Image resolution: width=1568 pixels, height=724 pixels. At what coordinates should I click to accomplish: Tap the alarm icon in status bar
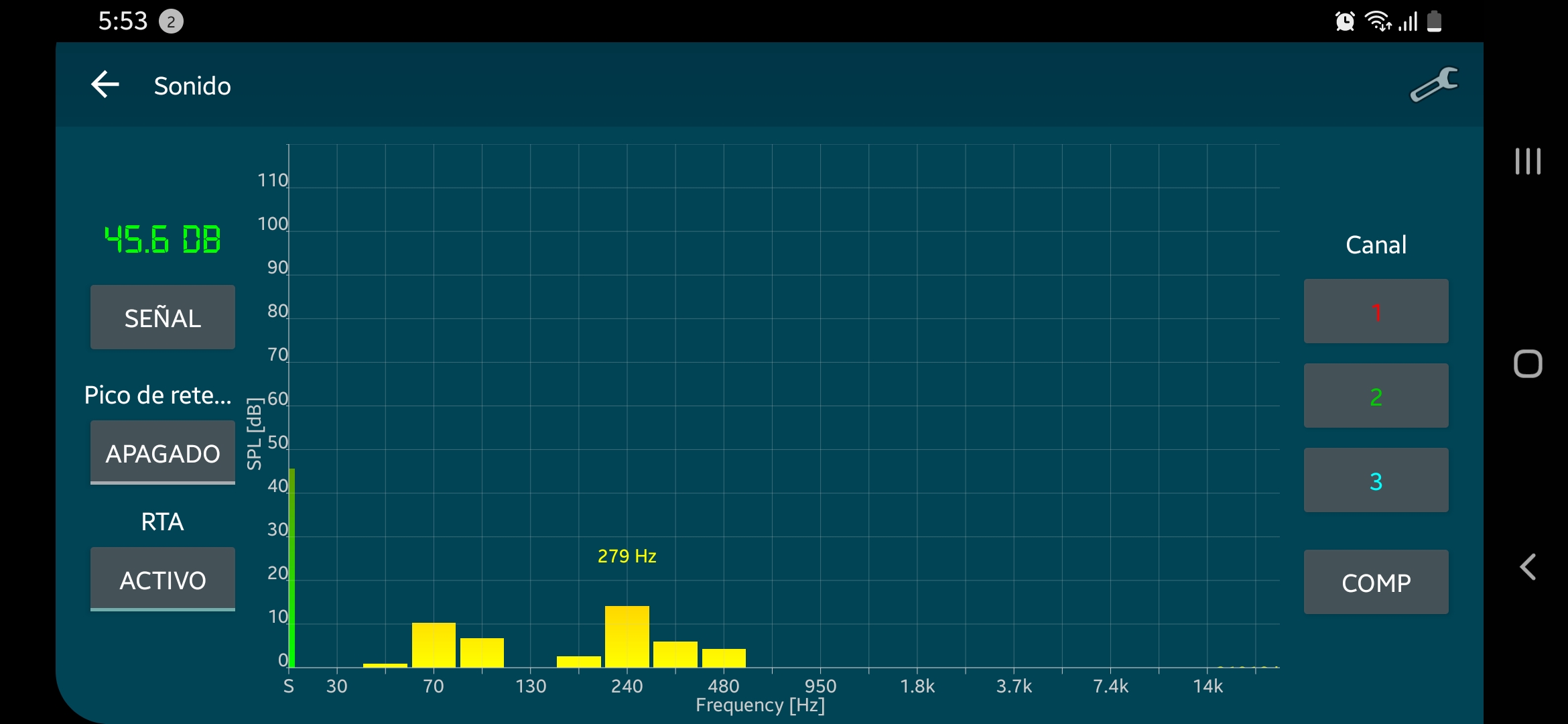point(1344,21)
